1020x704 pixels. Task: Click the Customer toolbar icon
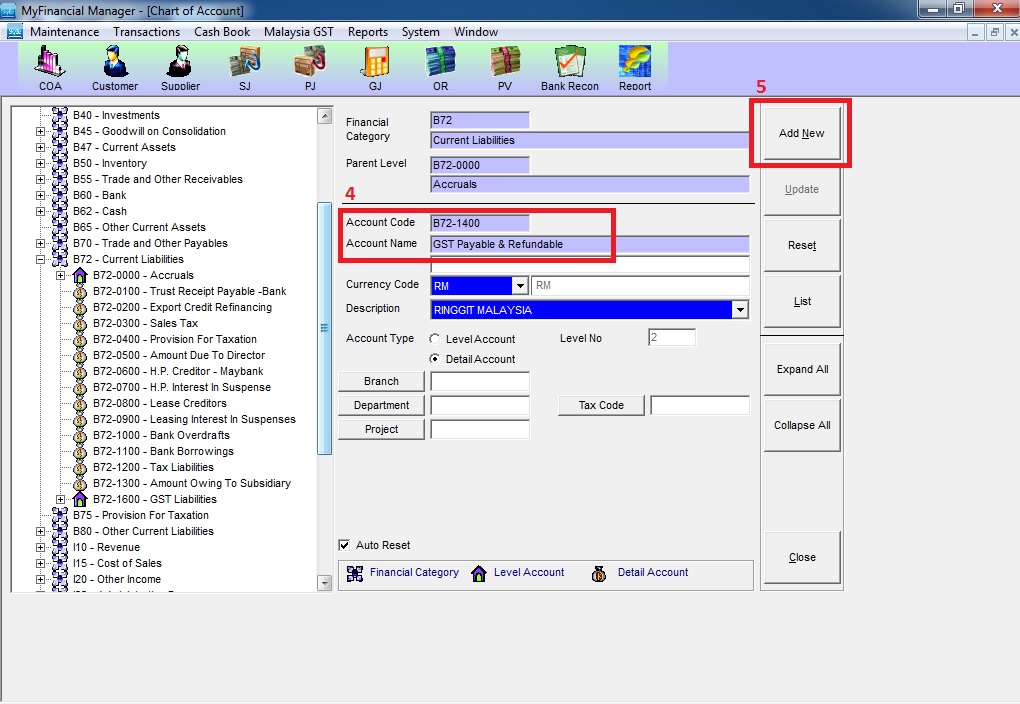tap(115, 67)
